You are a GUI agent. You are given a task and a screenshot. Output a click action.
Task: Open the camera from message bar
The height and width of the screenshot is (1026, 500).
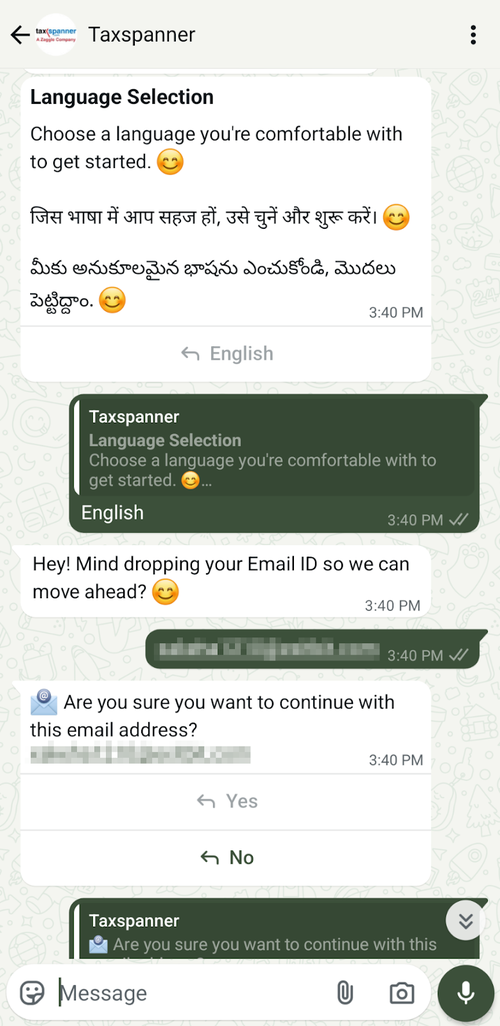point(401,993)
